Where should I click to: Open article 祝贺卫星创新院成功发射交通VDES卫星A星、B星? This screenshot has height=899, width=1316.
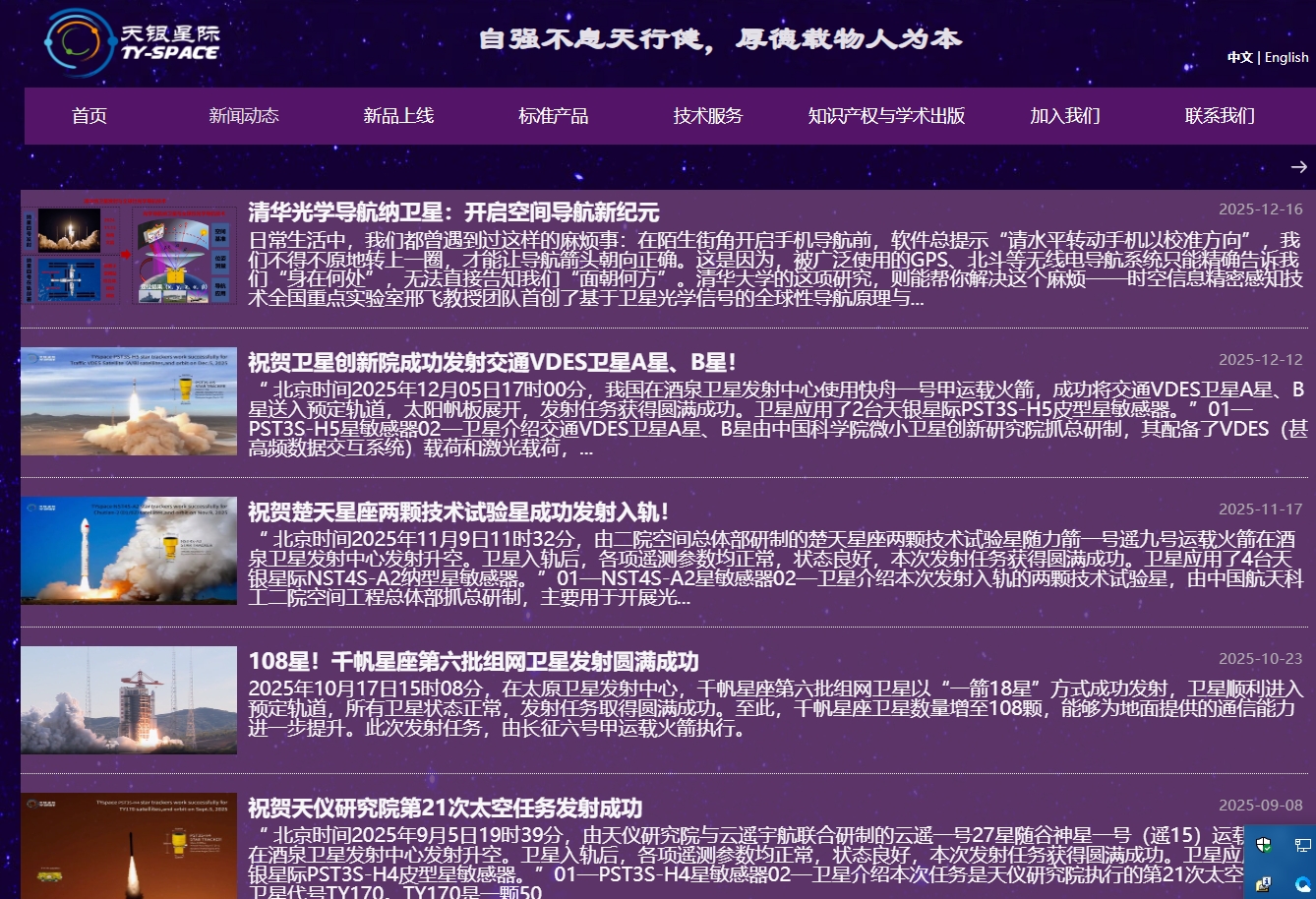click(x=492, y=362)
